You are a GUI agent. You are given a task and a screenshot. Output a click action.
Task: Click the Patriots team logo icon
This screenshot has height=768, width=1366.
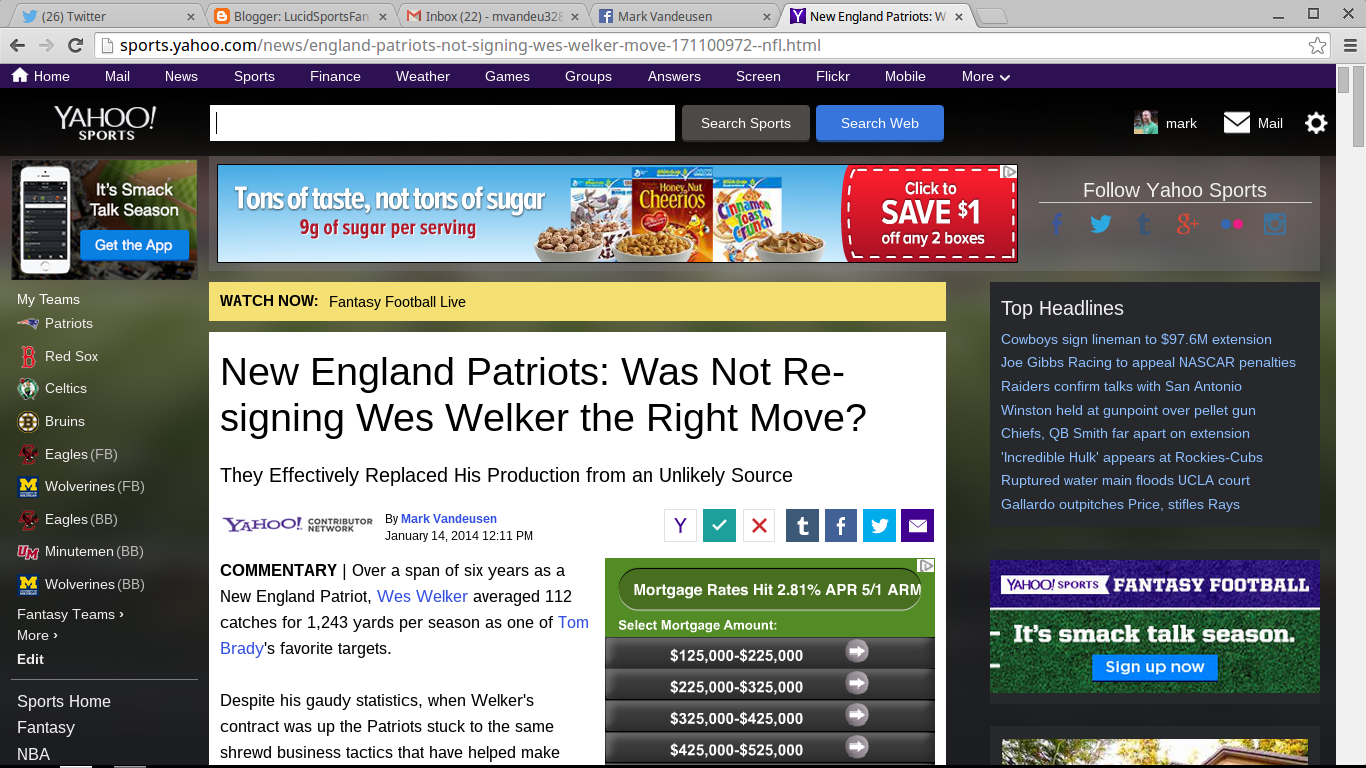click(x=28, y=323)
